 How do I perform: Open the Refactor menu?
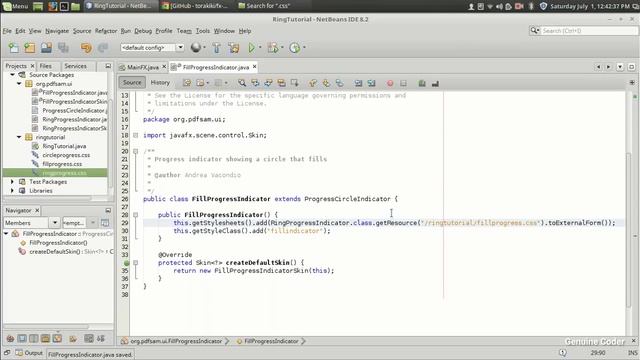[x=106, y=31]
